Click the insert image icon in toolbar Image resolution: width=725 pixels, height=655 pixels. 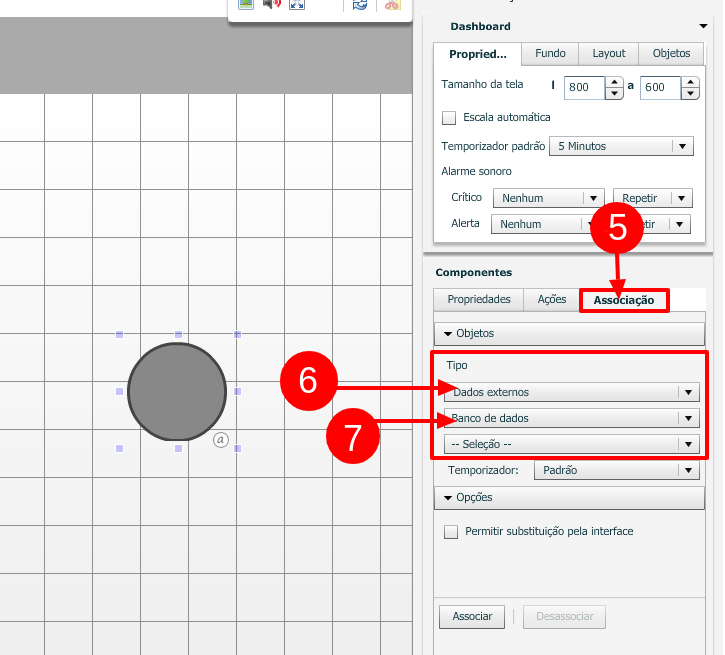click(246, 4)
